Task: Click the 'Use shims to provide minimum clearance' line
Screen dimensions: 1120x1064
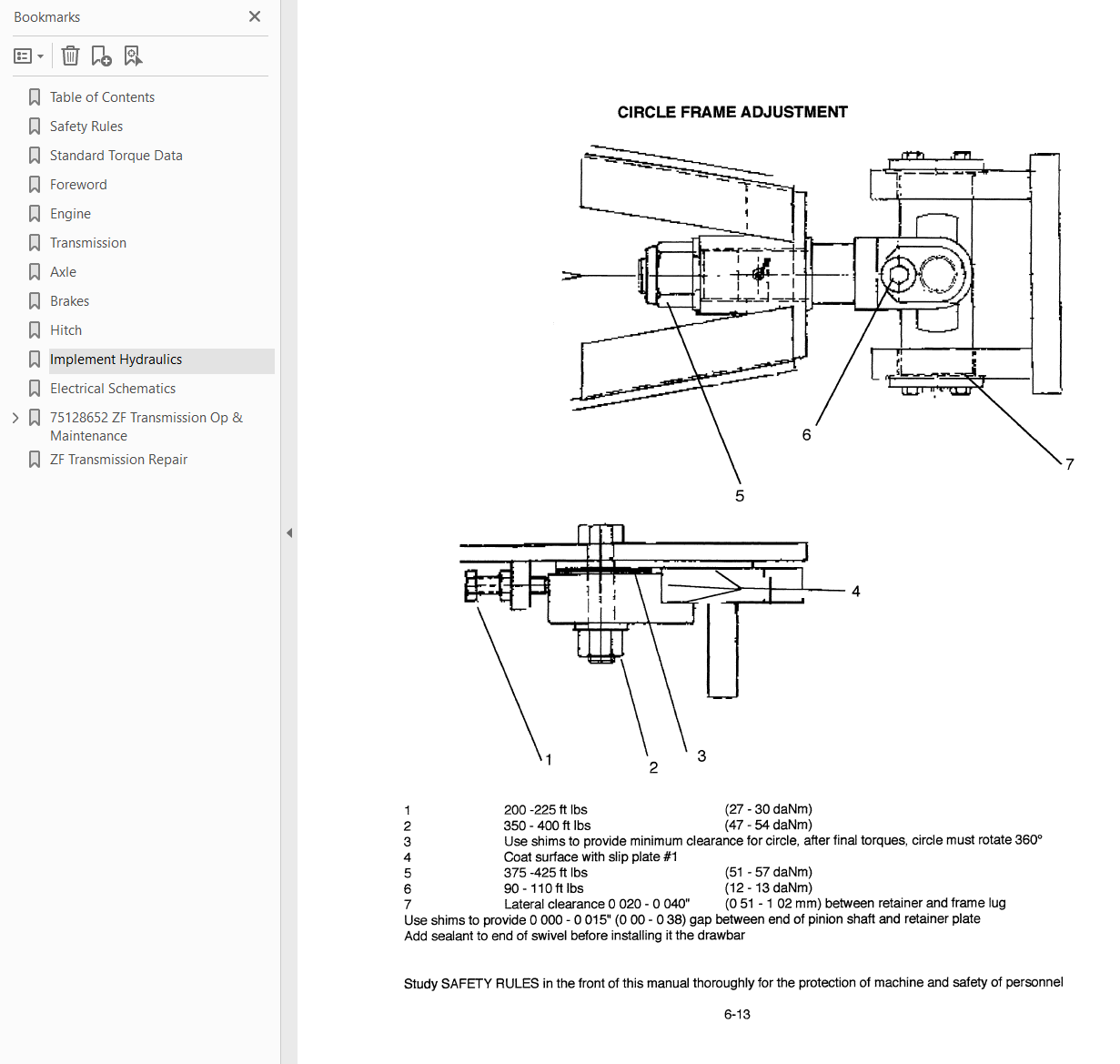Action: [x=773, y=840]
